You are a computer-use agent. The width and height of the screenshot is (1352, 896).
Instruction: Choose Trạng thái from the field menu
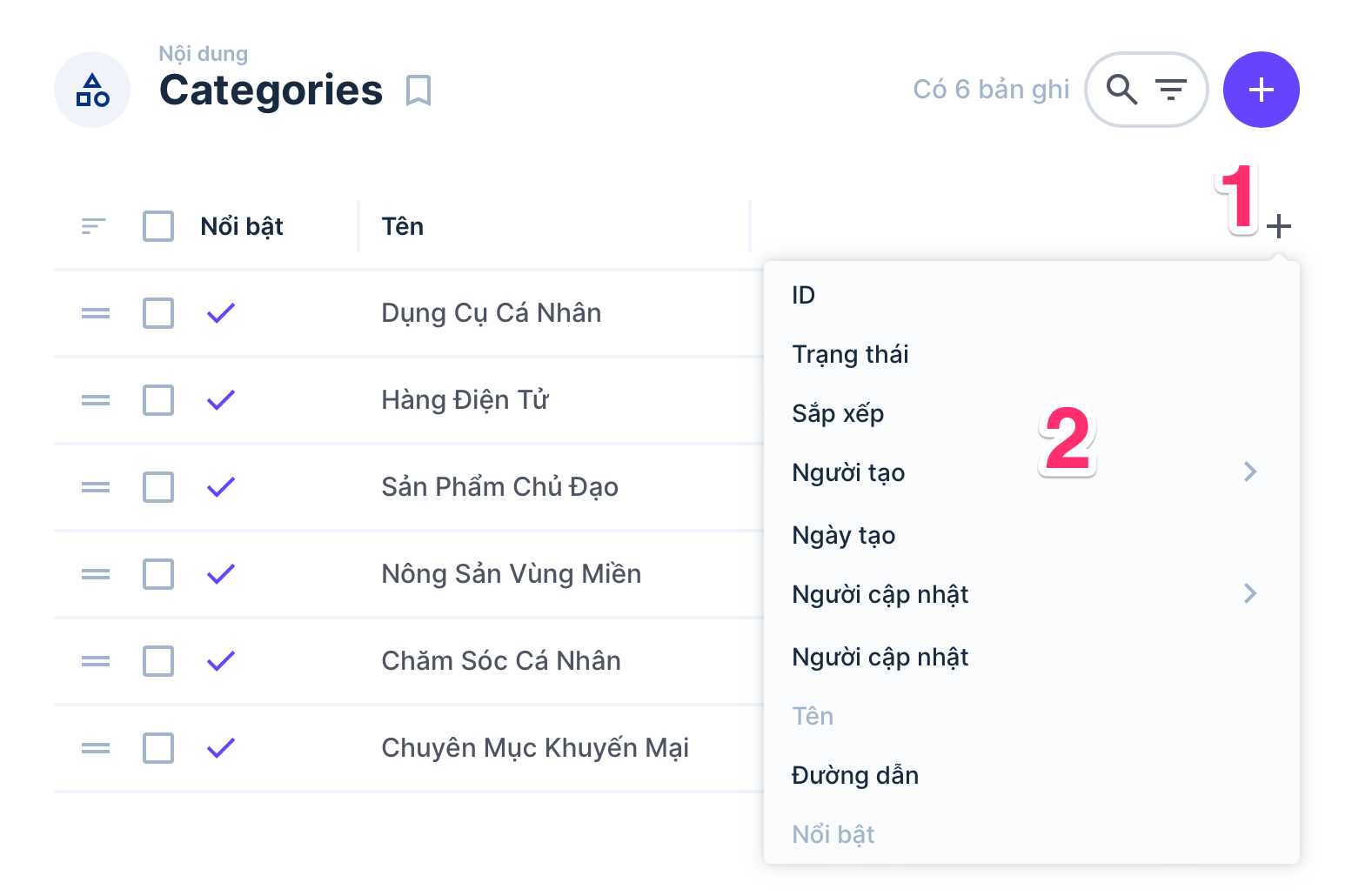click(850, 355)
